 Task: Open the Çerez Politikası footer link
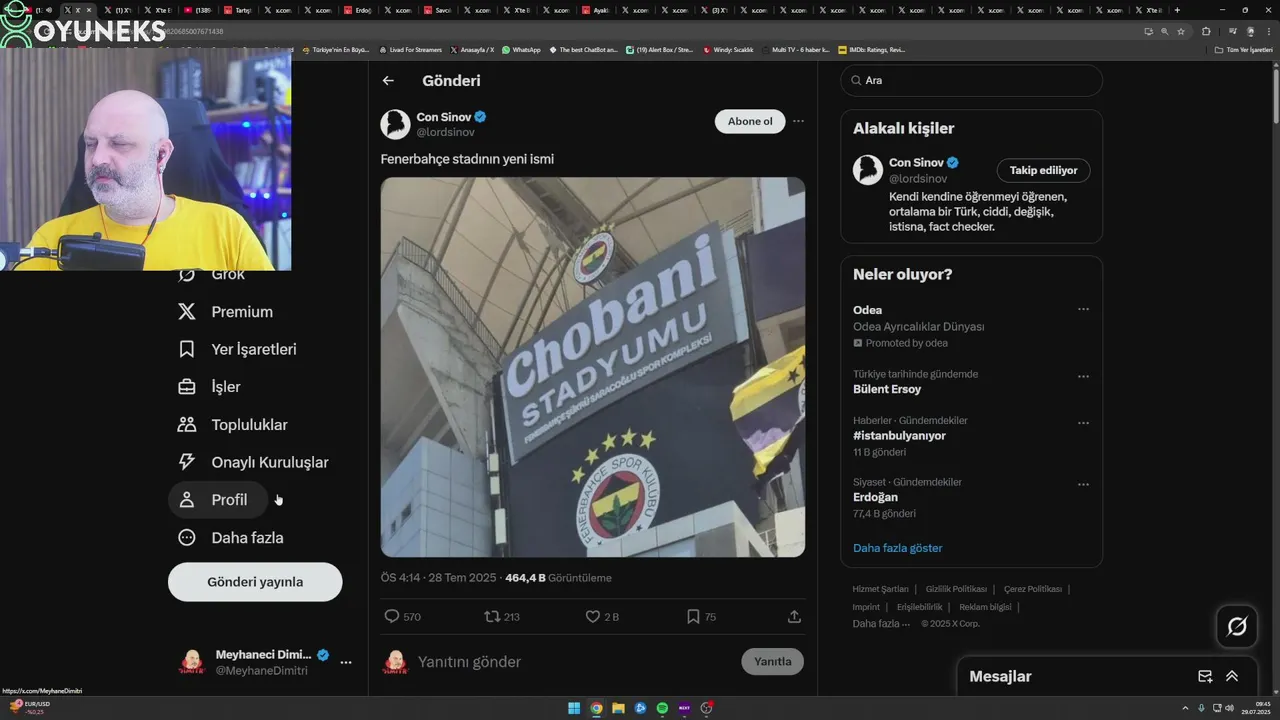pyautogui.click(x=1032, y=589)
